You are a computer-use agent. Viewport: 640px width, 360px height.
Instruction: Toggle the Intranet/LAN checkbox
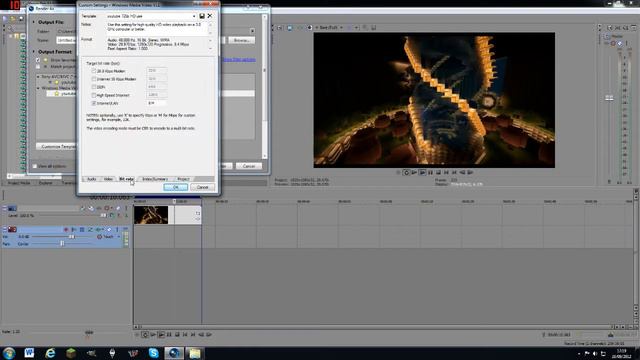point(94,103)
